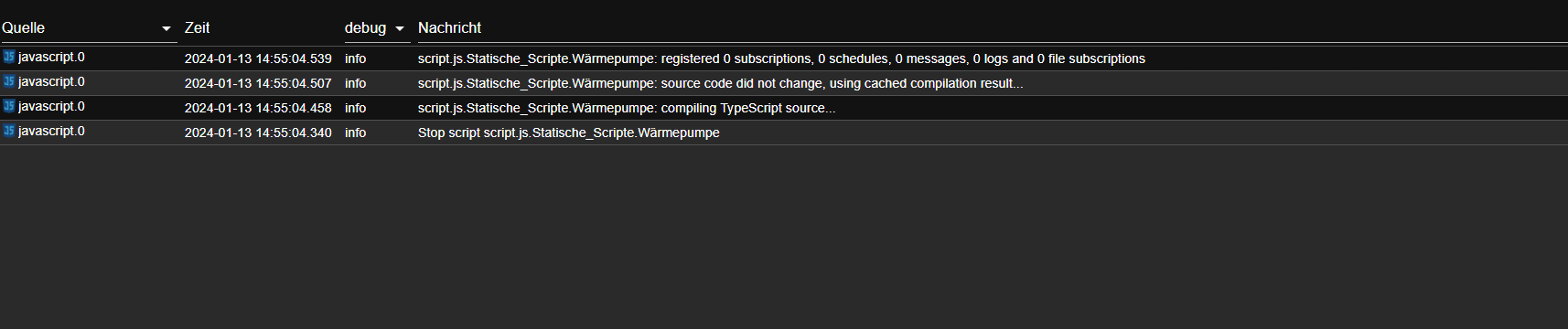Select the compiling TypeScript source message
The image size is (1568, 329).
coord(627,108)
